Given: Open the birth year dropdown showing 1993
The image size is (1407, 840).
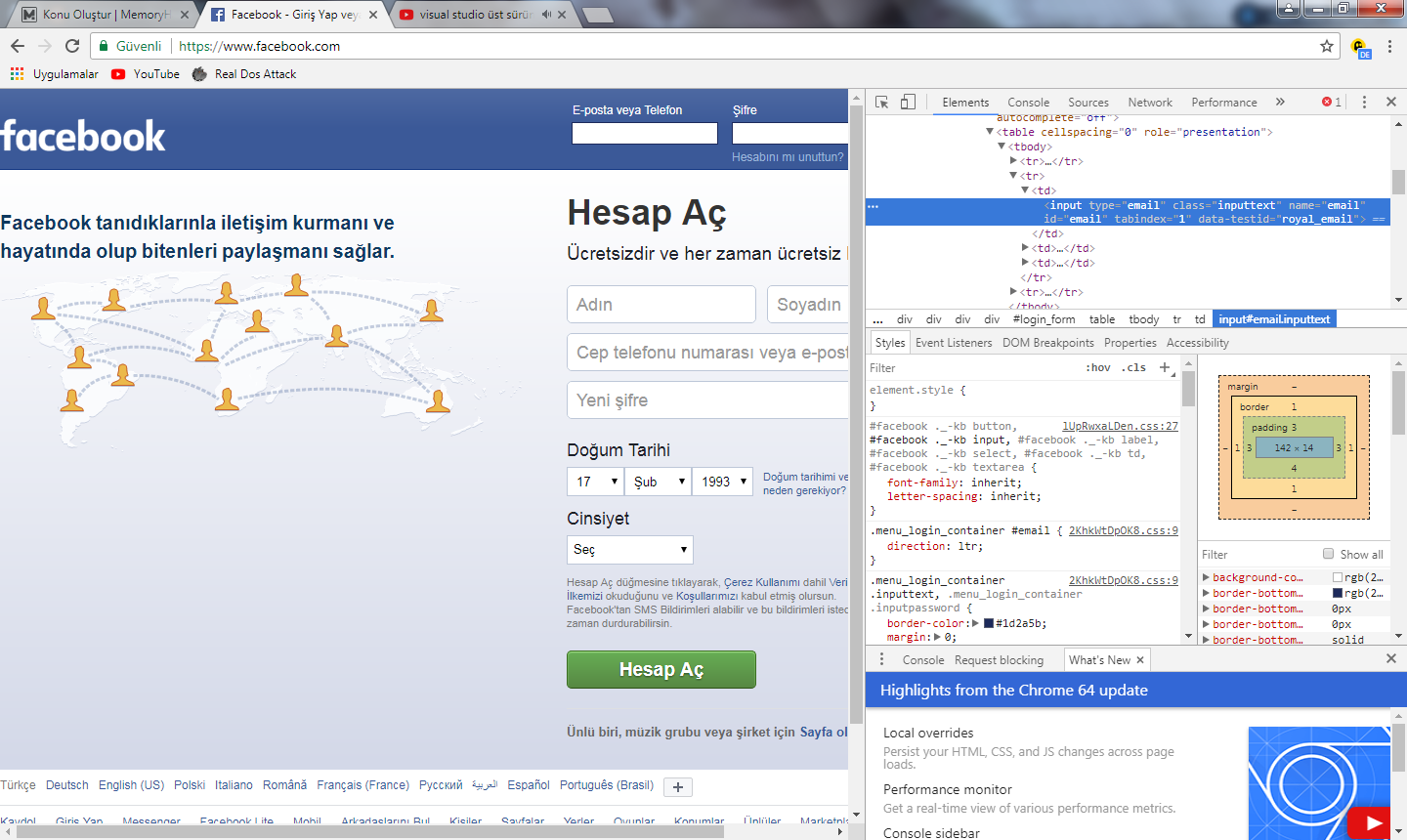Looking at the screenshot, I should click(723, 482).
